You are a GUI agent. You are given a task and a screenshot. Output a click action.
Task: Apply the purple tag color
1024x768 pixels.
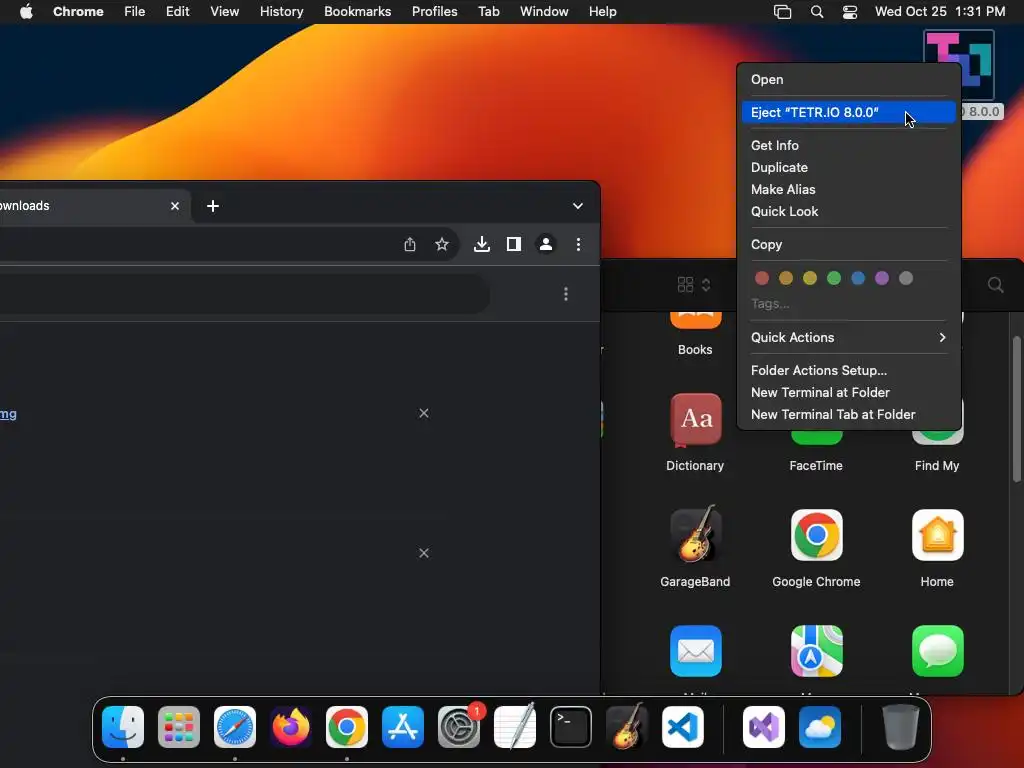(x=882, y=278)
